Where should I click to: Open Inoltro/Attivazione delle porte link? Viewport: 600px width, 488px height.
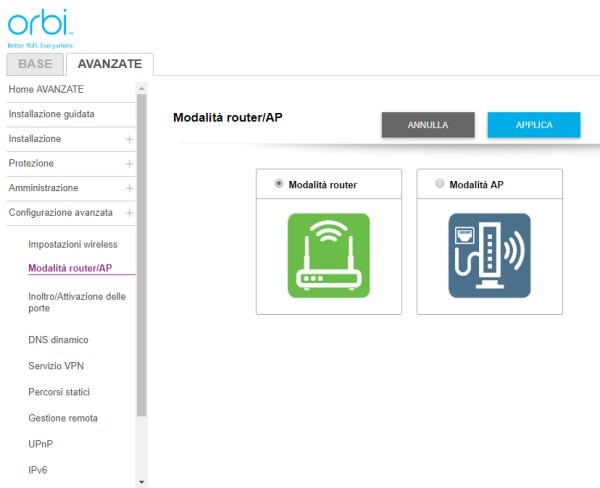point(77,302)
